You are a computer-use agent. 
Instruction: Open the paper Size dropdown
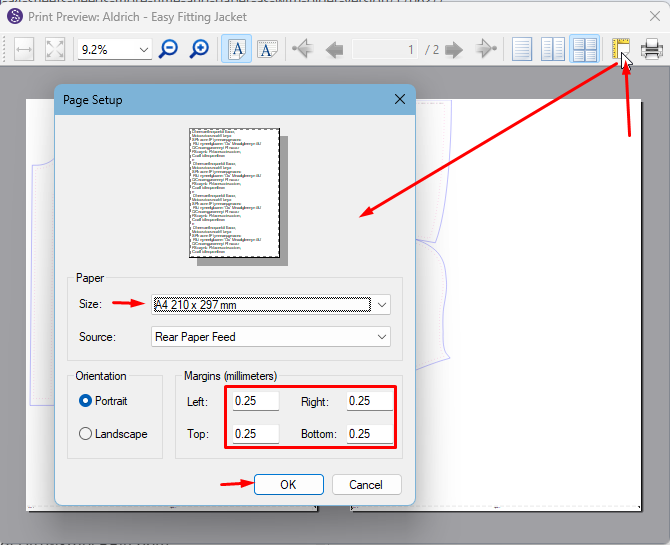pyautogui.click(x=382, y=304)
